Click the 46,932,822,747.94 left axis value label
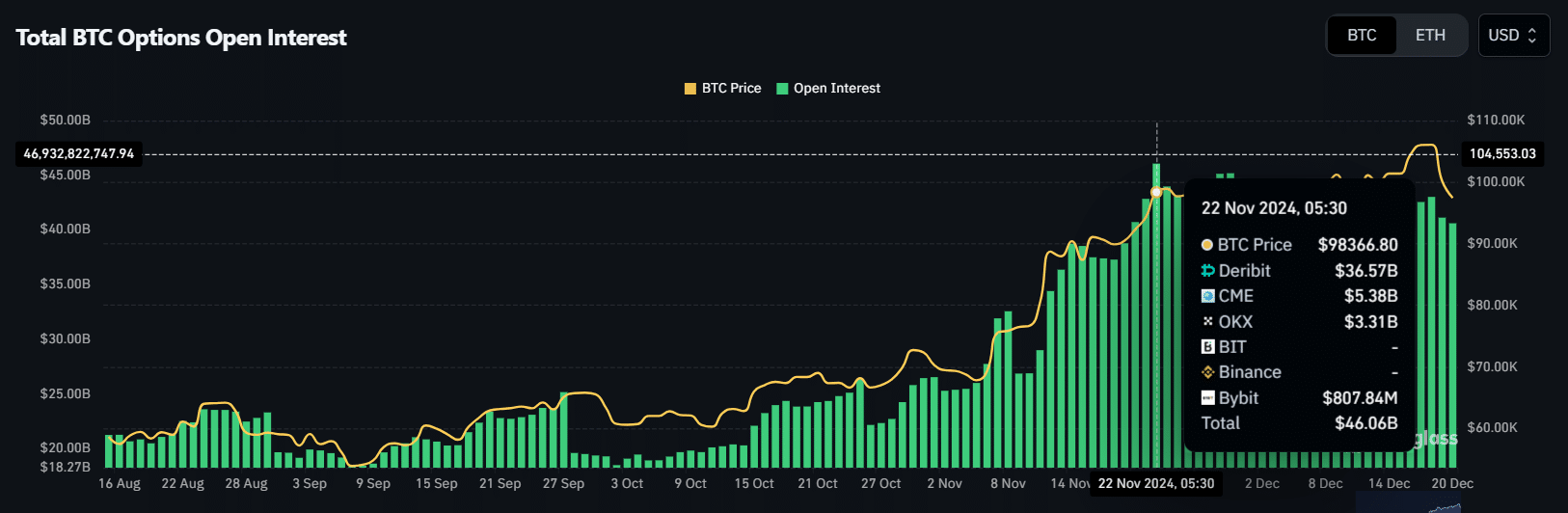Image resolution: width=1568 pixels, height=513 pixels. click(79, 154)
